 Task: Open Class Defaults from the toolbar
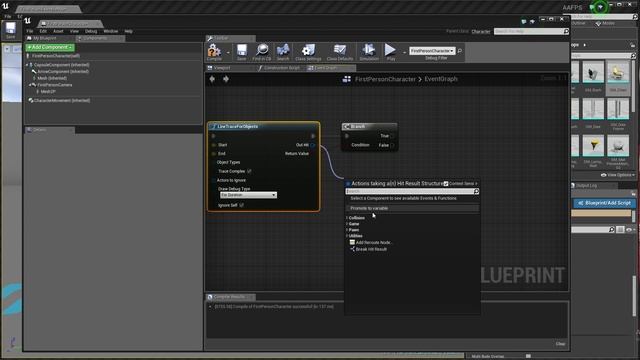[340, 50]
